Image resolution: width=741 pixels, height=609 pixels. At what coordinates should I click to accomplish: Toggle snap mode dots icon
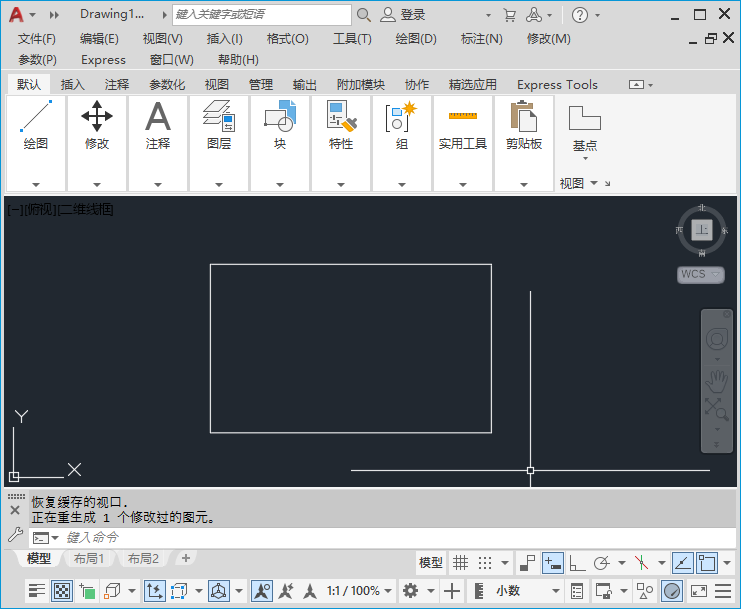click(x=485, y=563)
